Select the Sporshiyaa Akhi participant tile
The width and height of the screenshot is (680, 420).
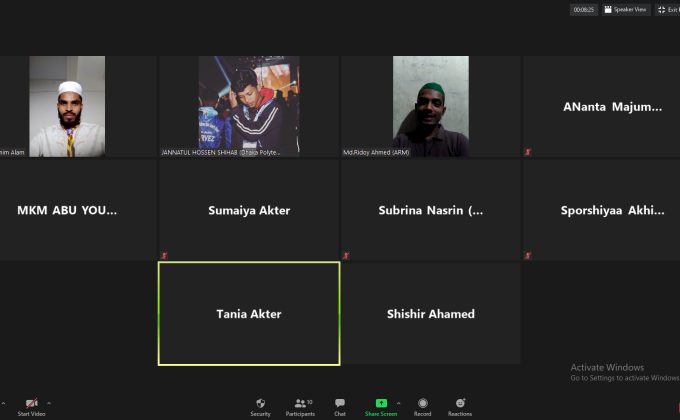602,210
